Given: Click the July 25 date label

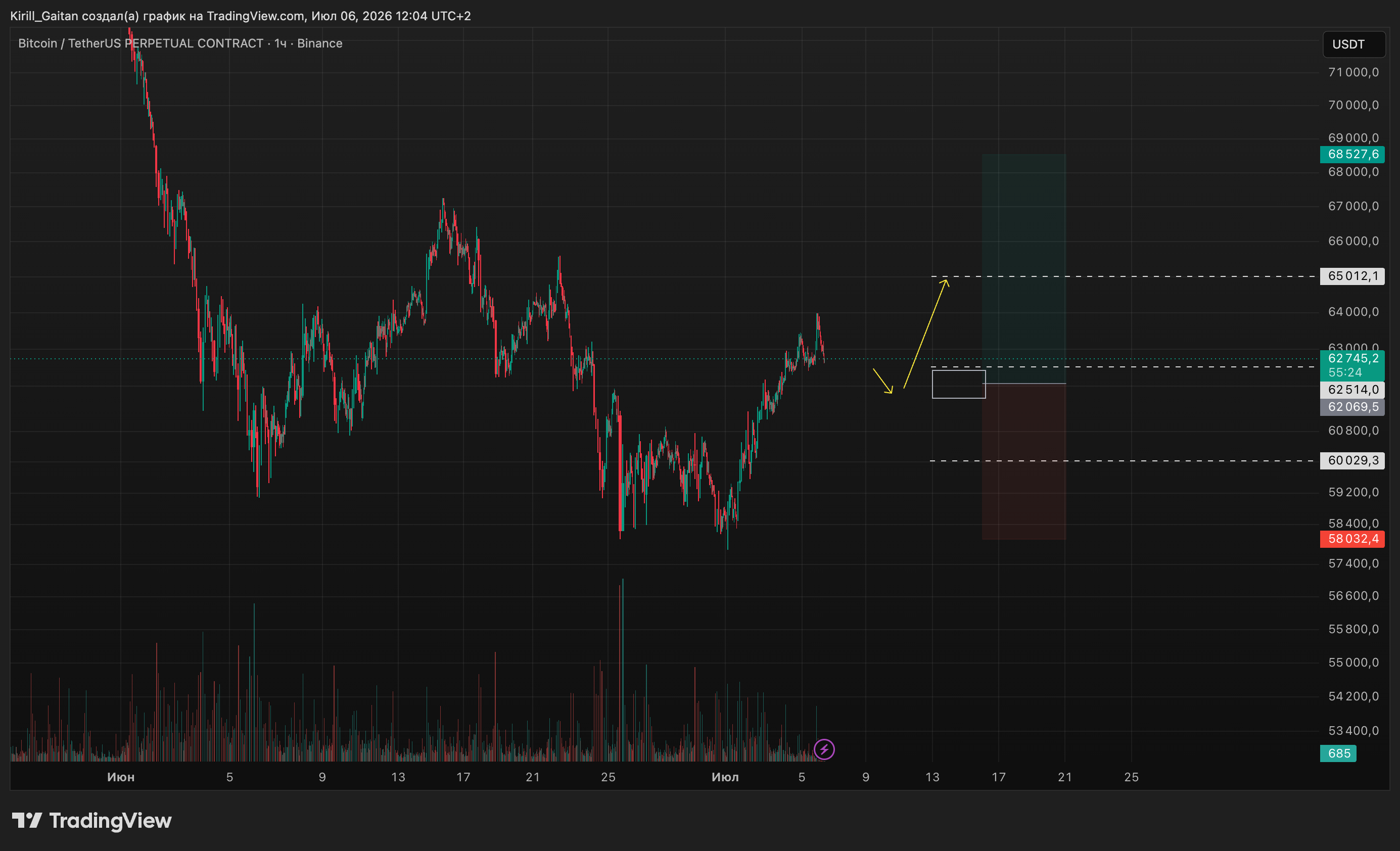Looking at the screenshot, I should pos(1132,778).
